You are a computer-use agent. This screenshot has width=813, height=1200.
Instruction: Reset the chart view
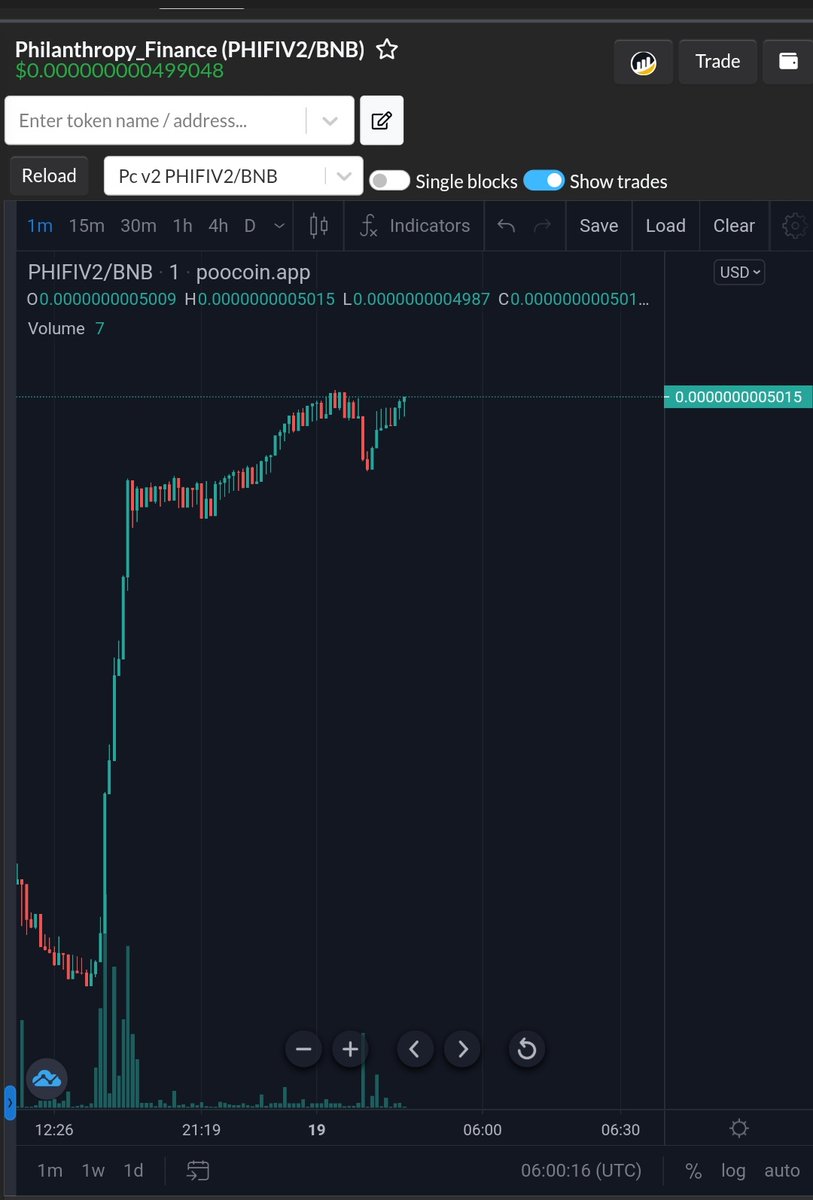(527, 1049)
